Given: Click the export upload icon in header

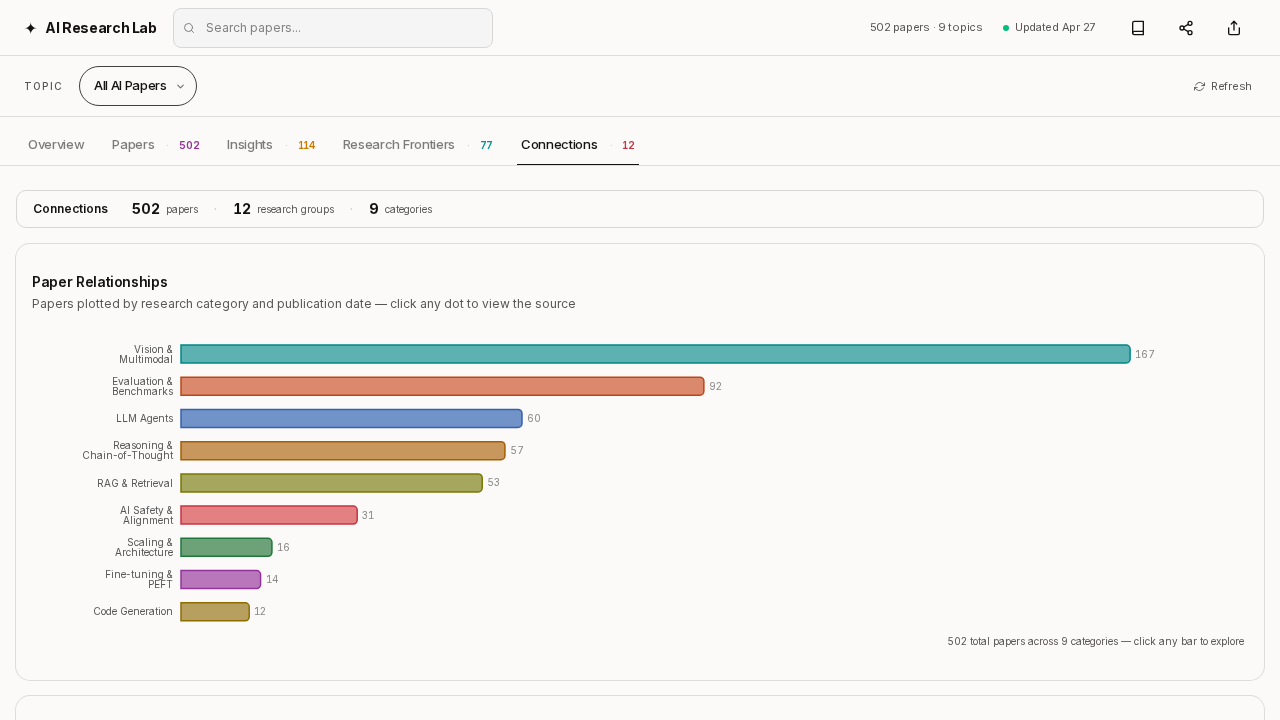Looking at the screenshot, I should coord(1234,28).
